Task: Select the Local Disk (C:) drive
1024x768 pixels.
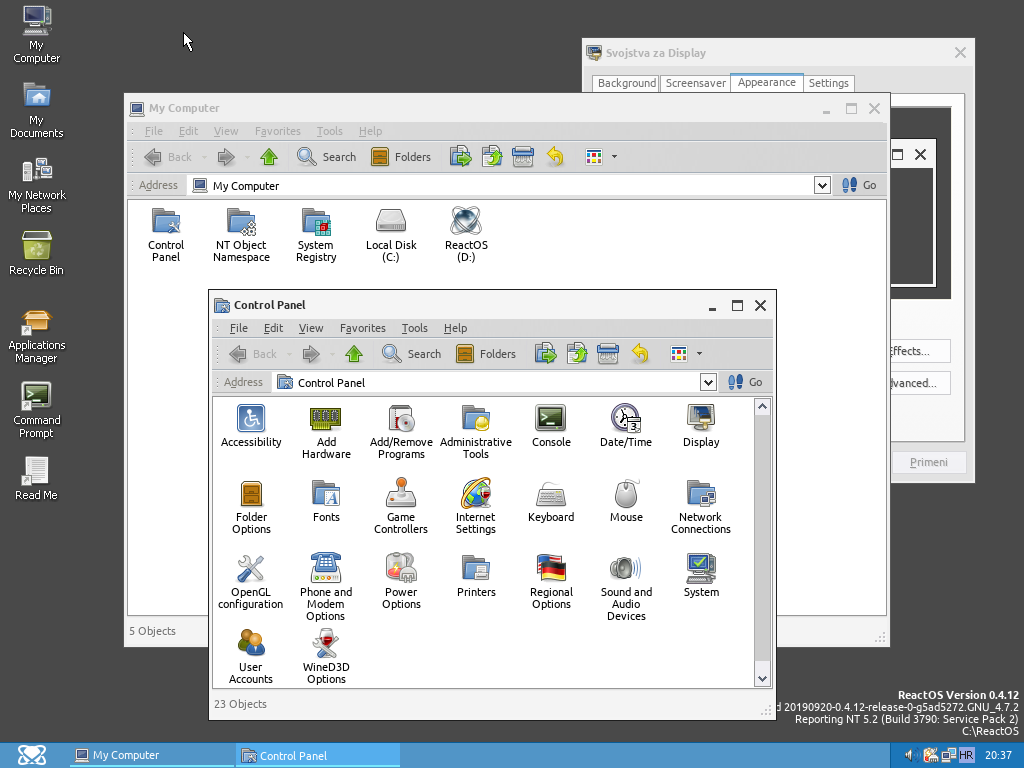Action: [x=391, y=234]
